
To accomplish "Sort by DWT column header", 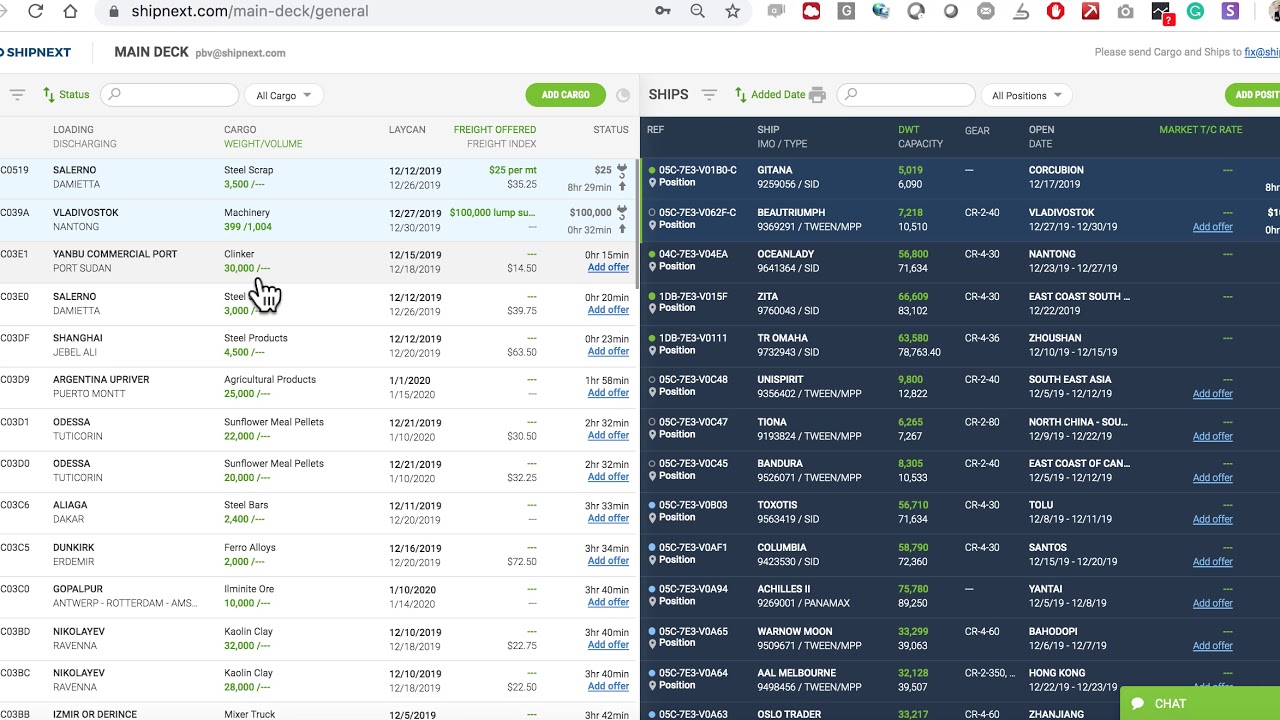I will pos(908,130).
